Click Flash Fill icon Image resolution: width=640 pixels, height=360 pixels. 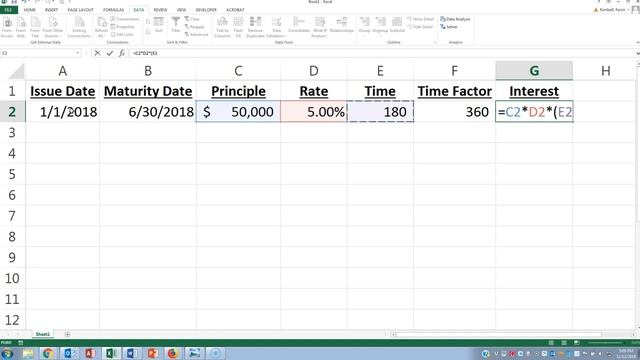[x=238, y=27]
